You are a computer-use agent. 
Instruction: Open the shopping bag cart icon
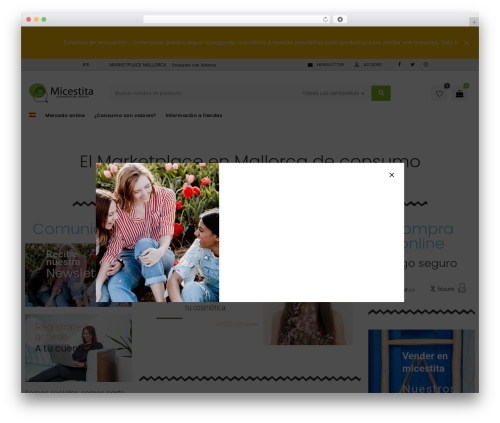[x=459, y=94]
